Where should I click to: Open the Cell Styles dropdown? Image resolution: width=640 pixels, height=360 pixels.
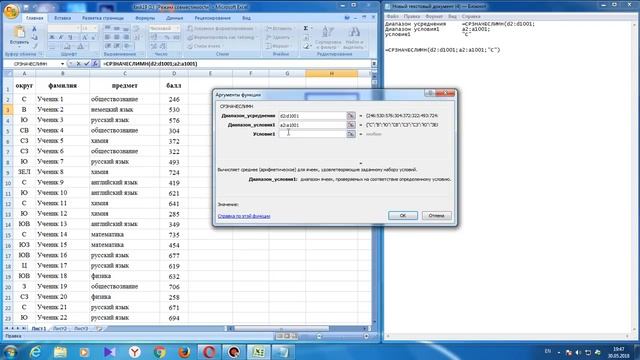click(x=205, y=46)
